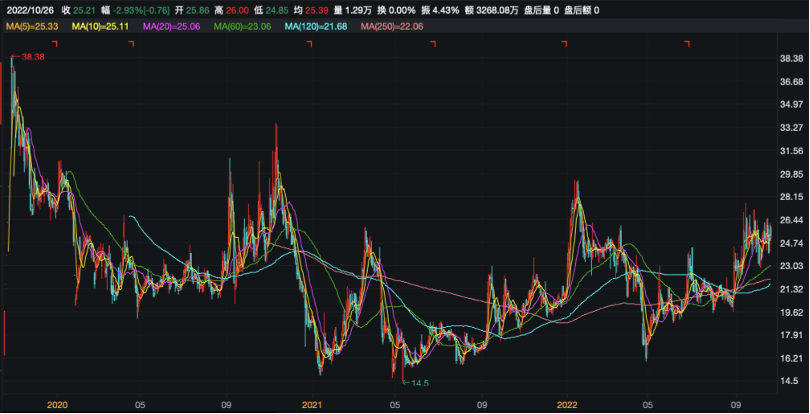Click the 17.91 price axis label
The image size is (810, 414).
(x=791, y=335)
